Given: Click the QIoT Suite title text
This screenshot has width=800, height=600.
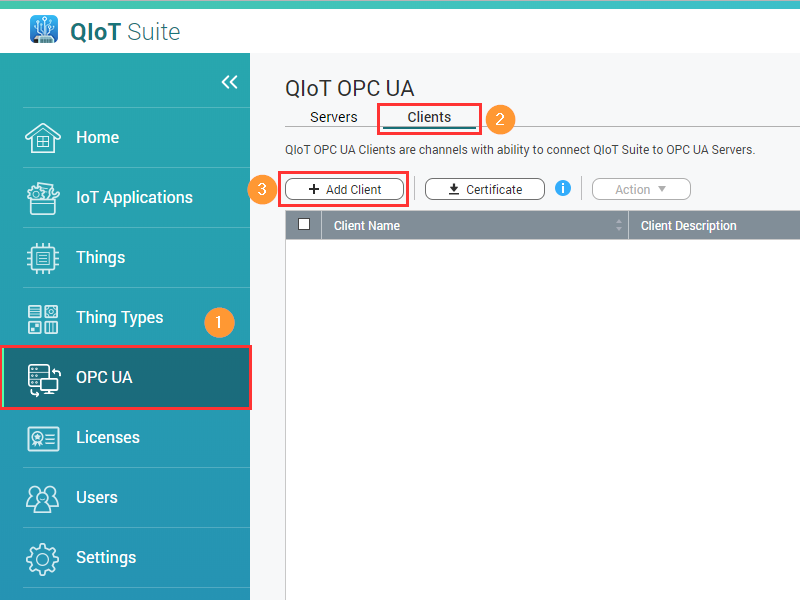Looking at the screenshot, I should [x=126, y=32].
